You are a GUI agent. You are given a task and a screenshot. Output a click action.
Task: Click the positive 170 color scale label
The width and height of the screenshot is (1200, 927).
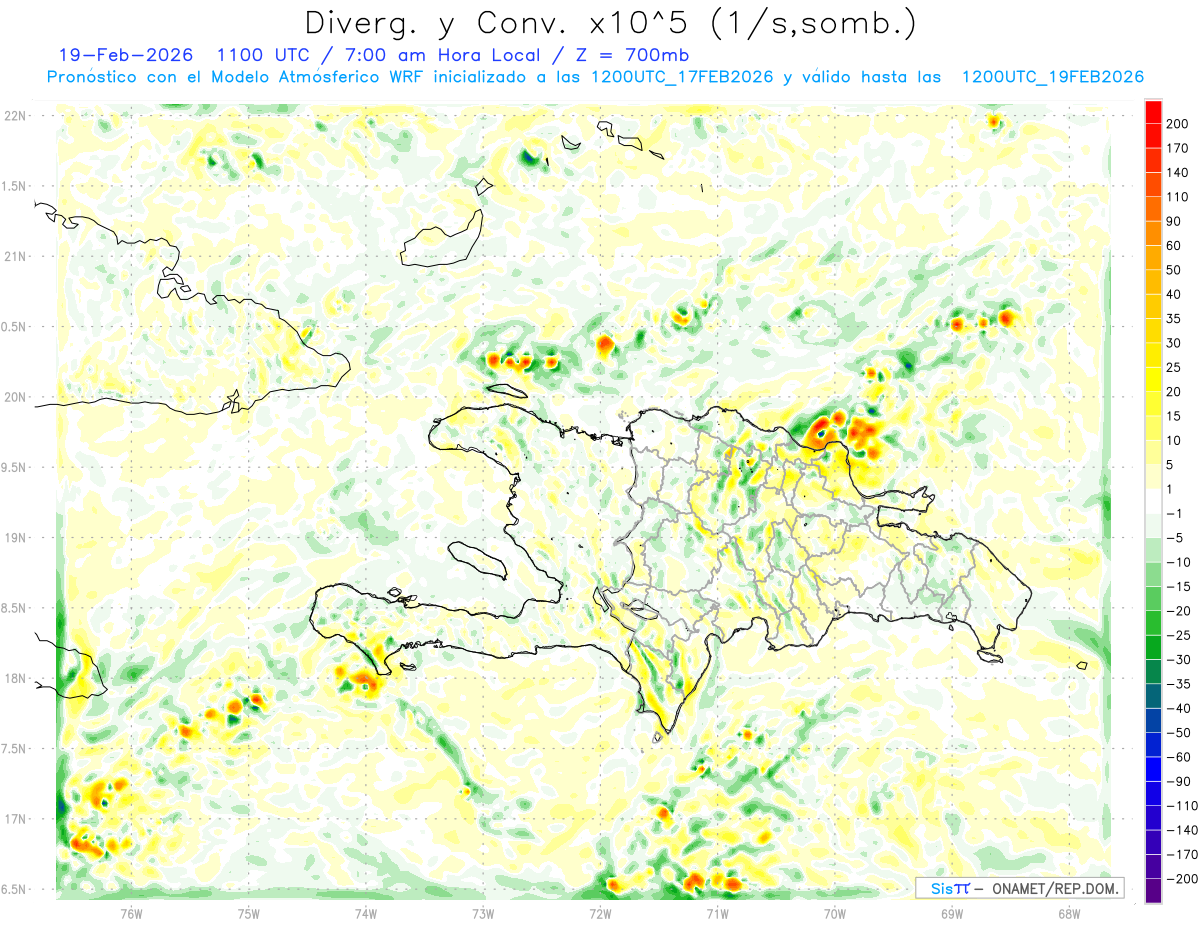[1178, 148]
